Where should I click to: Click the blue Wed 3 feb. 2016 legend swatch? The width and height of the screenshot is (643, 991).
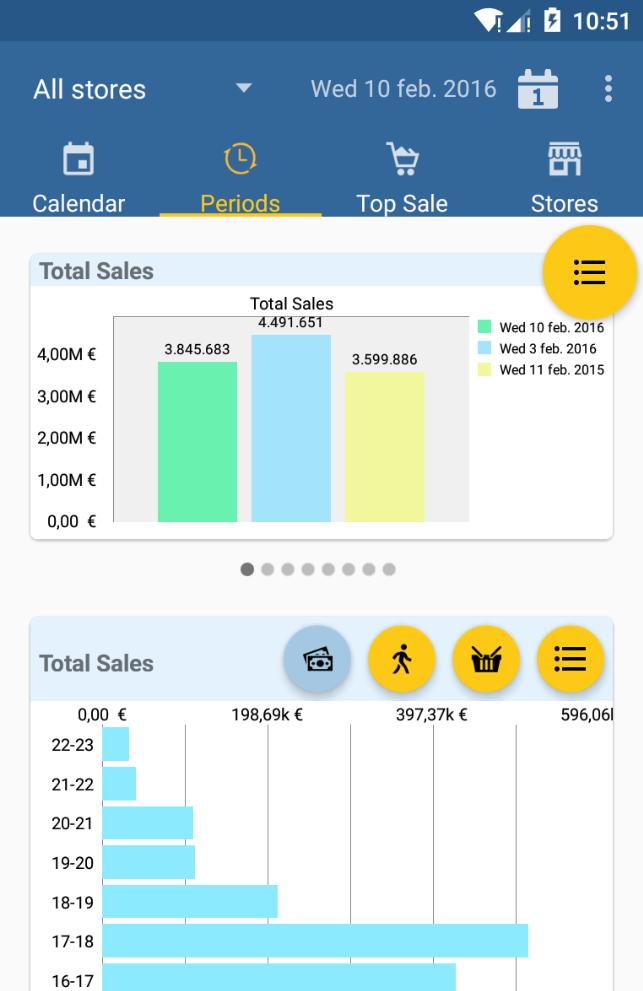pyautogui.click(x=485, y=348)
